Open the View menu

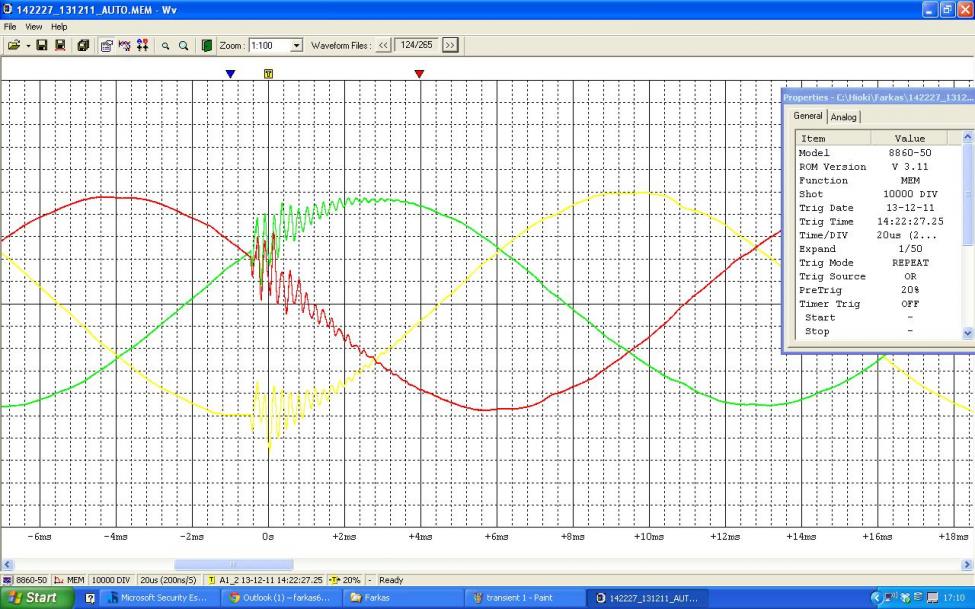tap(34, 27)
